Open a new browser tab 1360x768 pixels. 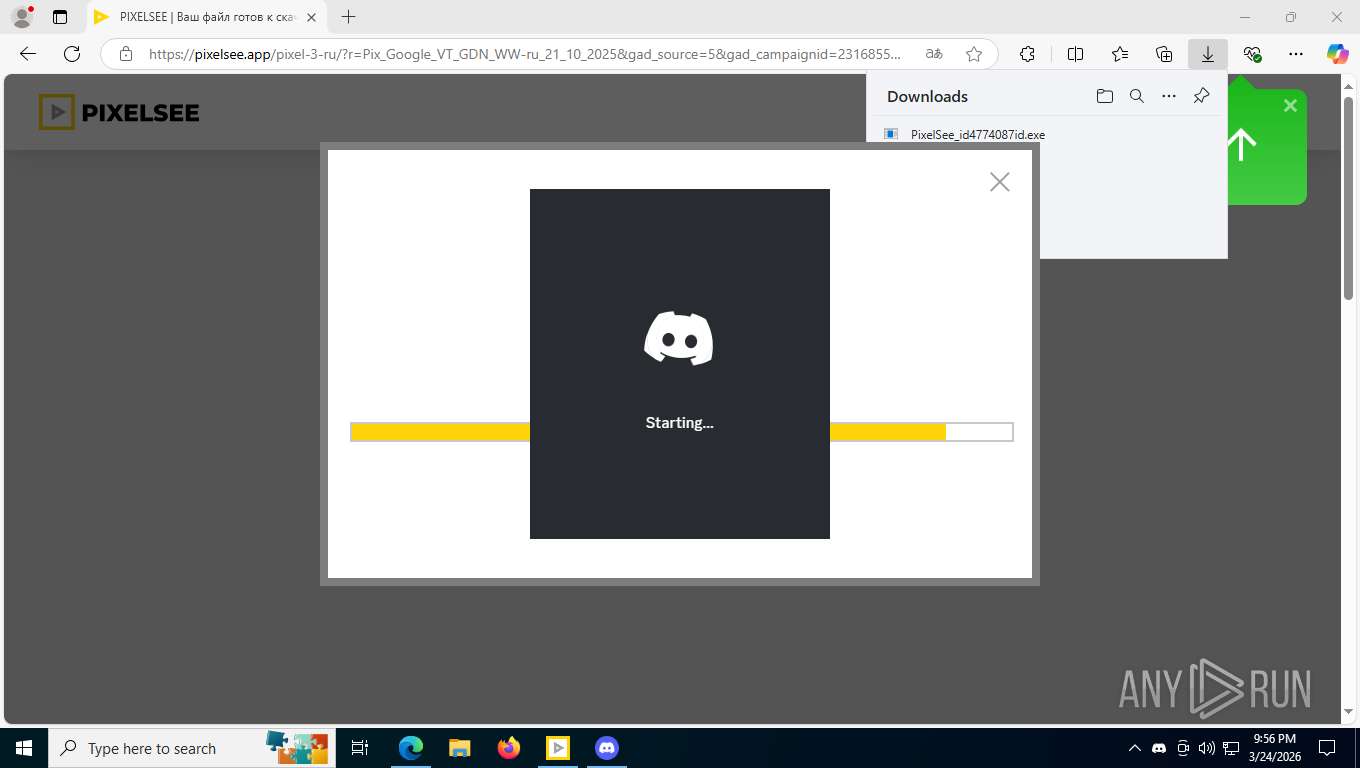click(x=348, y=17)
